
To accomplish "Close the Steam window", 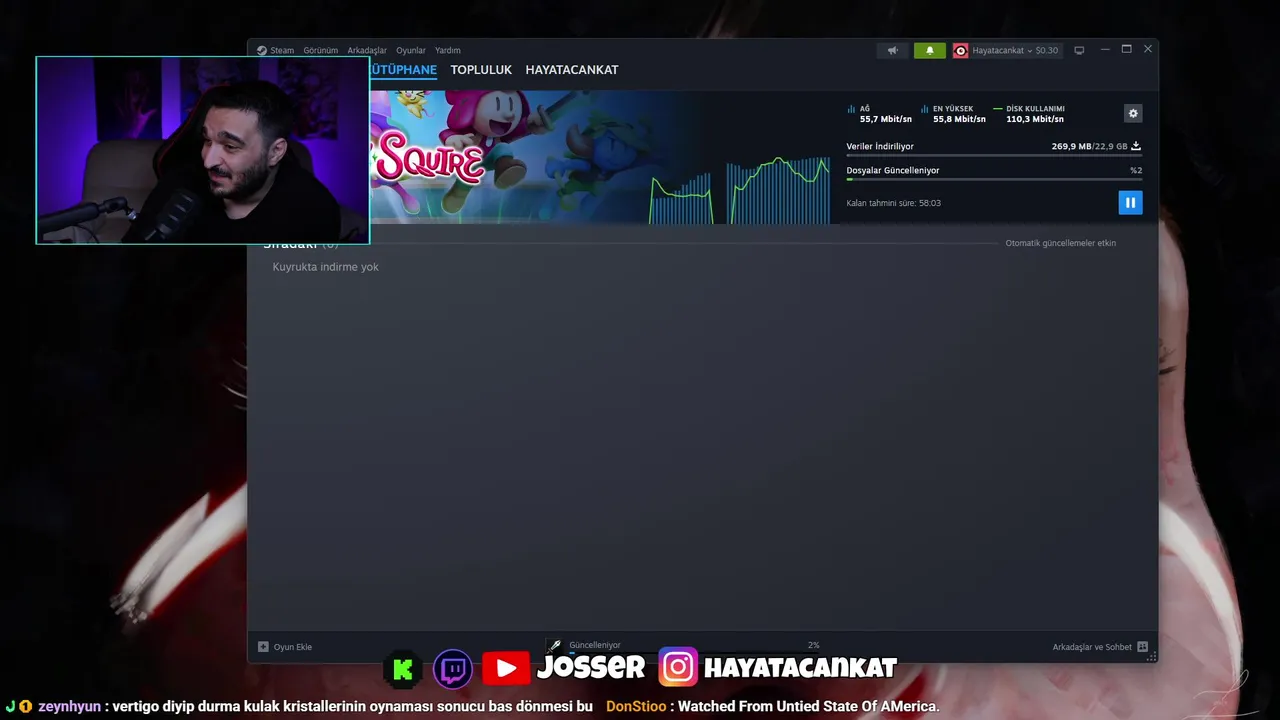I will pos(1148,49).
